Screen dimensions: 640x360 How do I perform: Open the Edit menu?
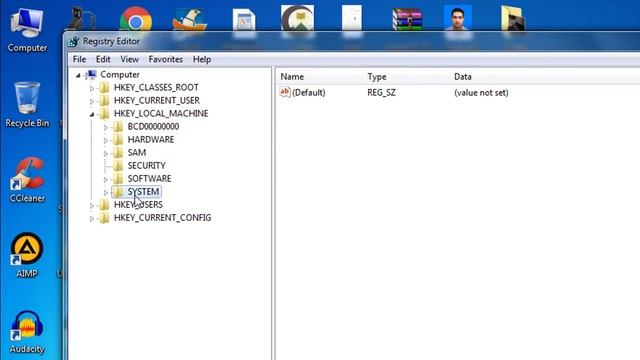[103, 59]
